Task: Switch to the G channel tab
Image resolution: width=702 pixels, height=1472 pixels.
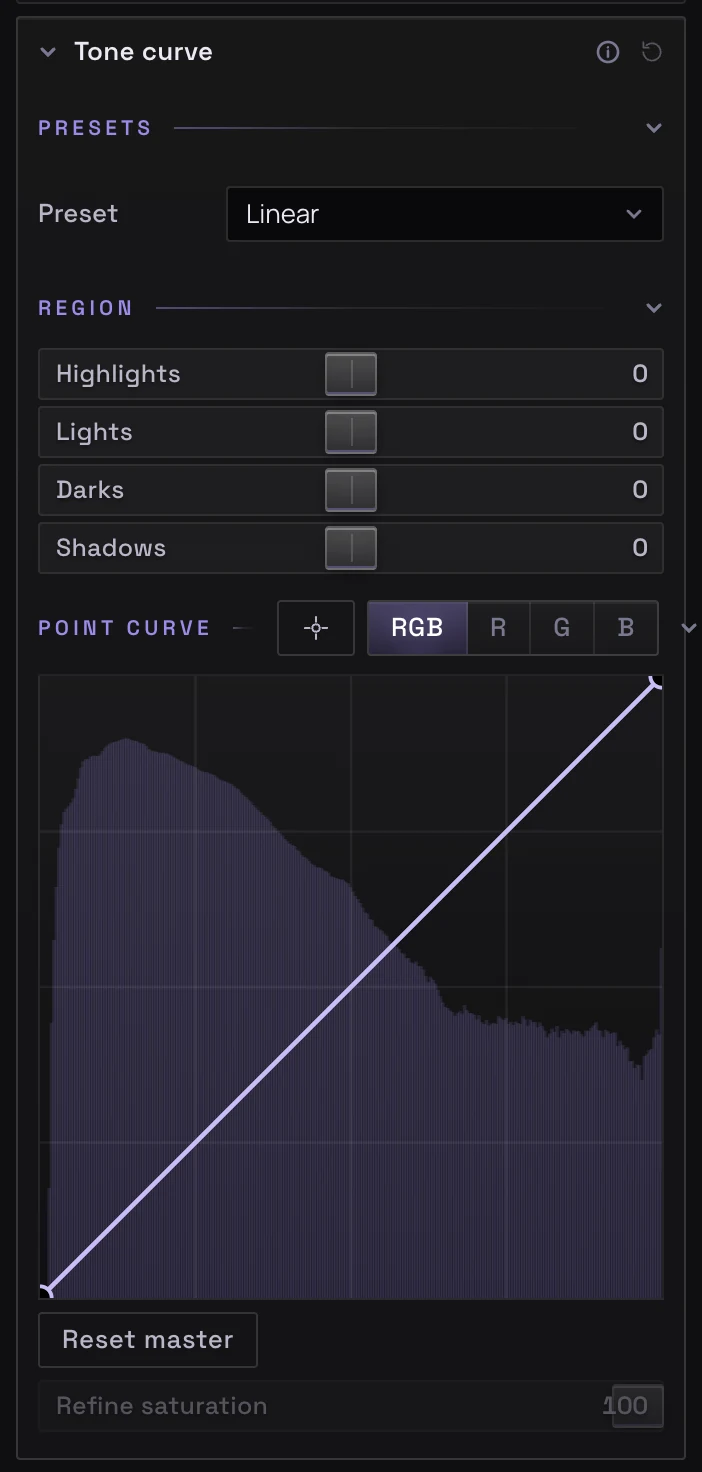Action: coord(562,628)
